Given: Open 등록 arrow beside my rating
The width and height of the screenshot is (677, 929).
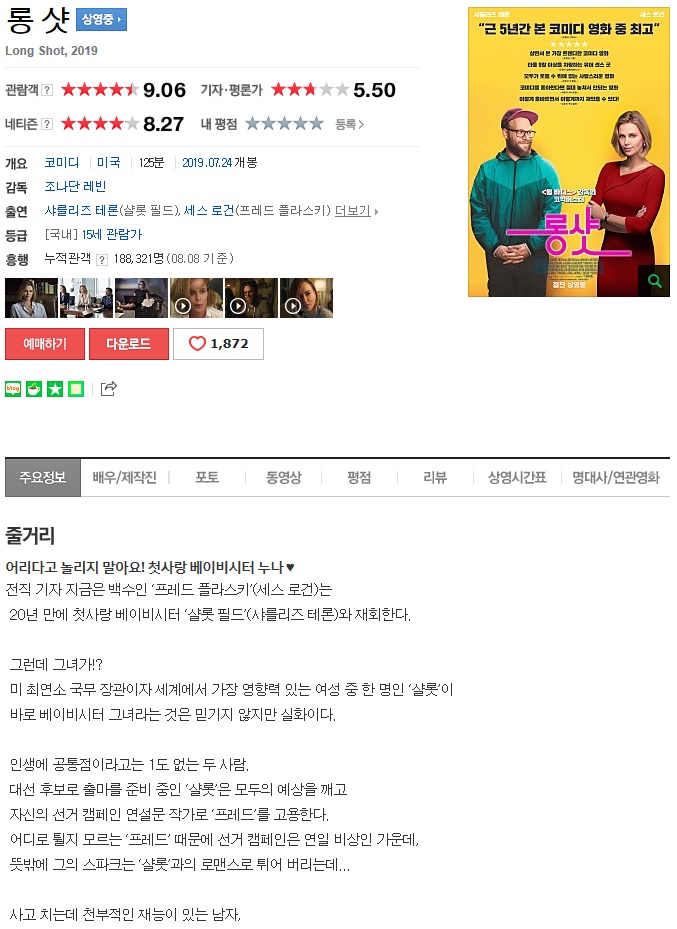Looking at the screenshot, I should pyautogui.click(x=349, y=124).
